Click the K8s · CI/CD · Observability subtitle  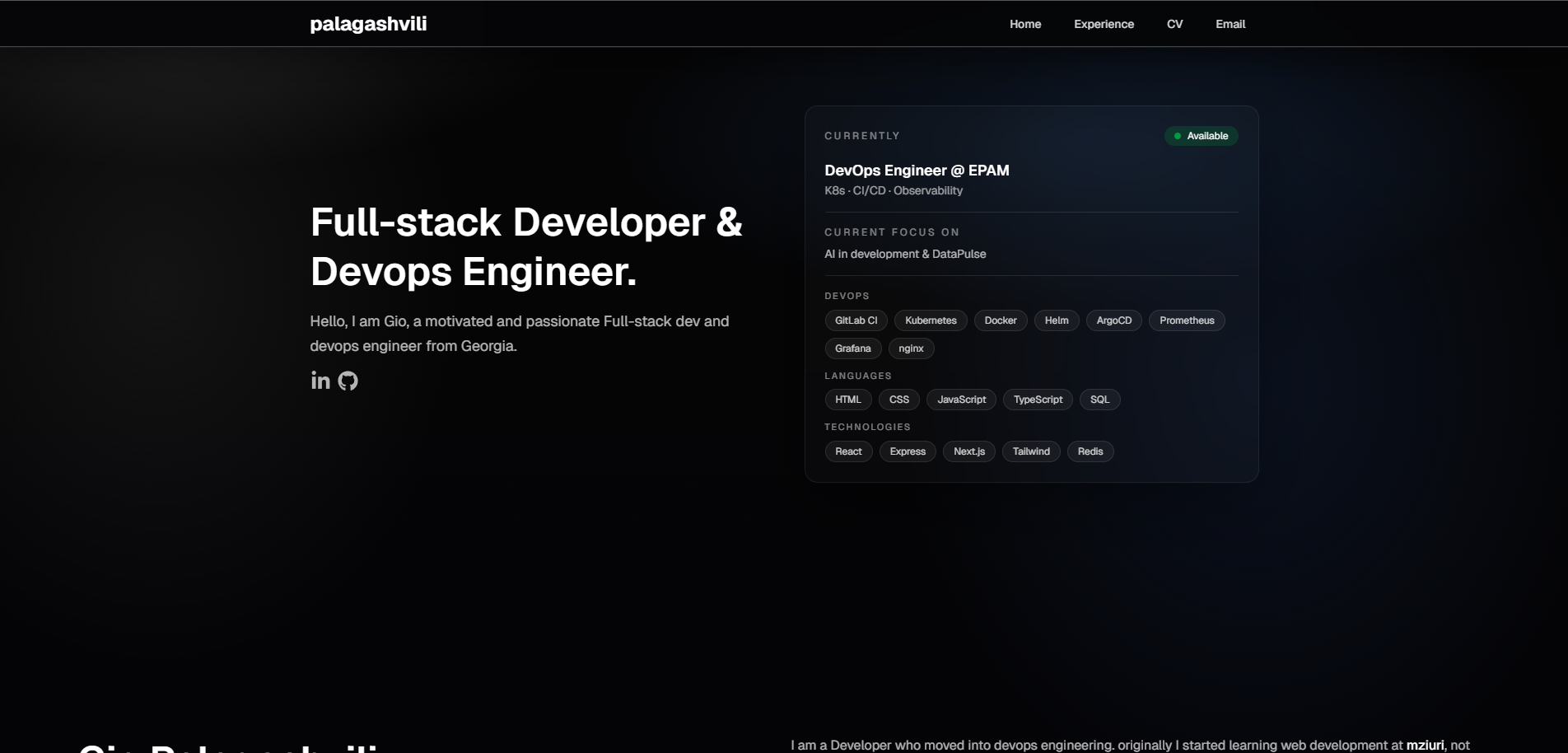click(894, 190)
